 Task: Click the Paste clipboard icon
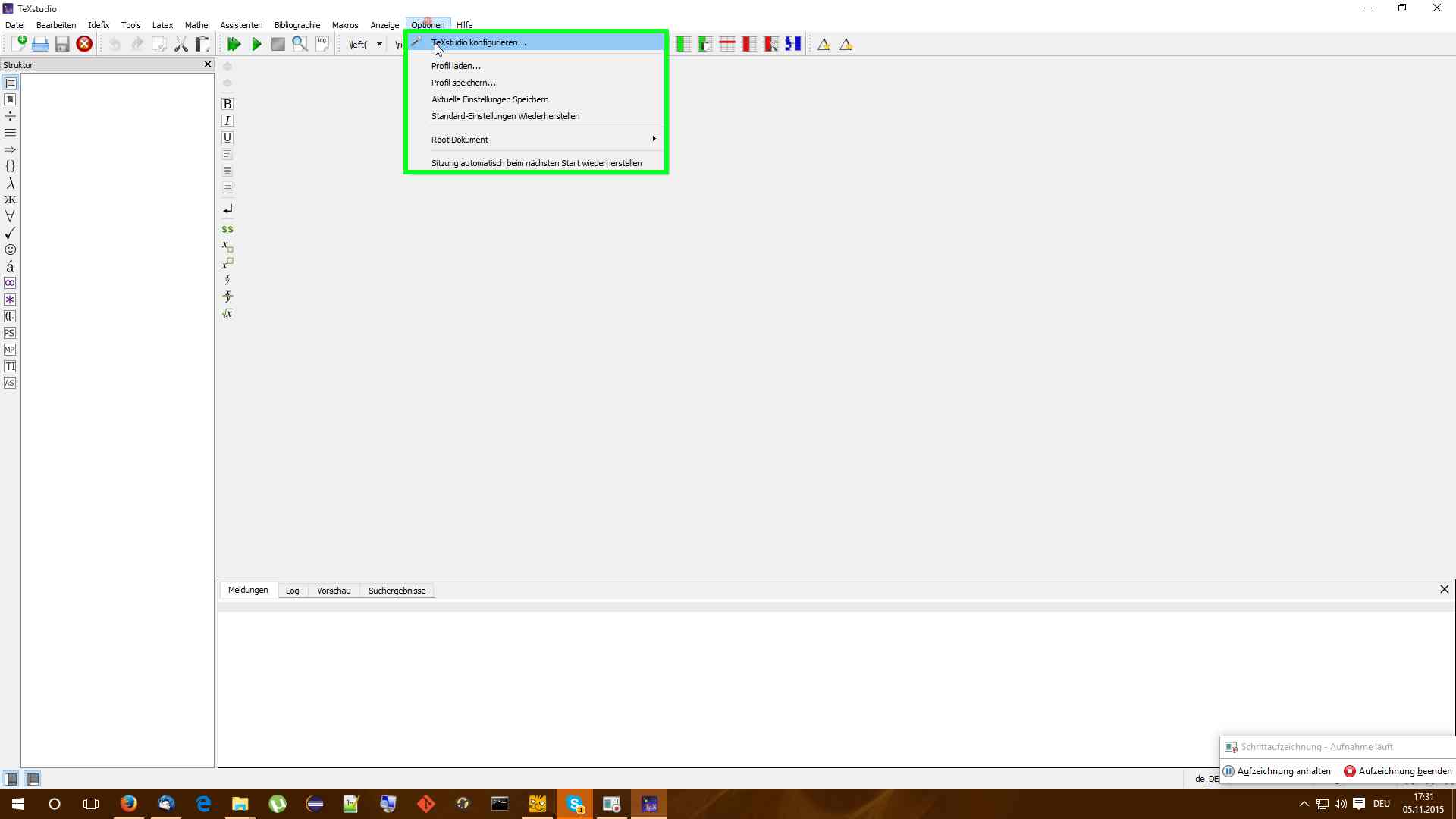pos(202,44)
